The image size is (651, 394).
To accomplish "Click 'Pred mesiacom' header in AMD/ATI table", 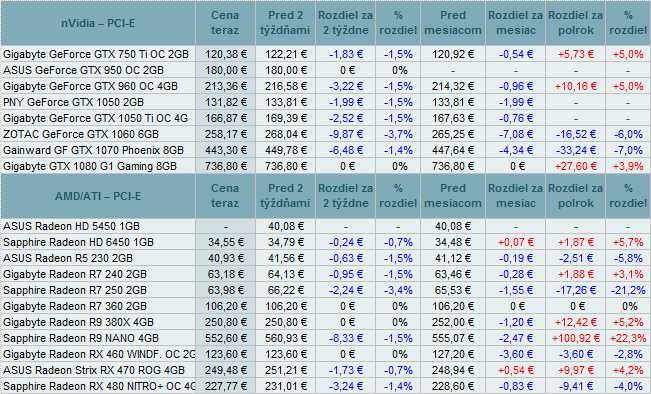I will pyautogui.click(x=453, y=196).
